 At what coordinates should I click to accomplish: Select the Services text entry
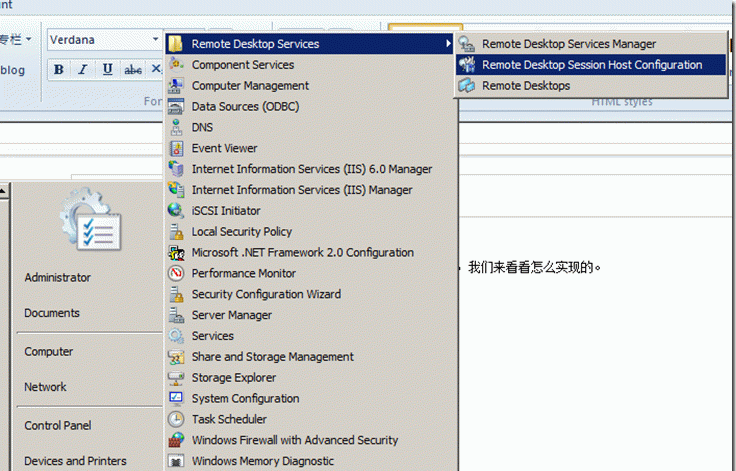point(213,336)
